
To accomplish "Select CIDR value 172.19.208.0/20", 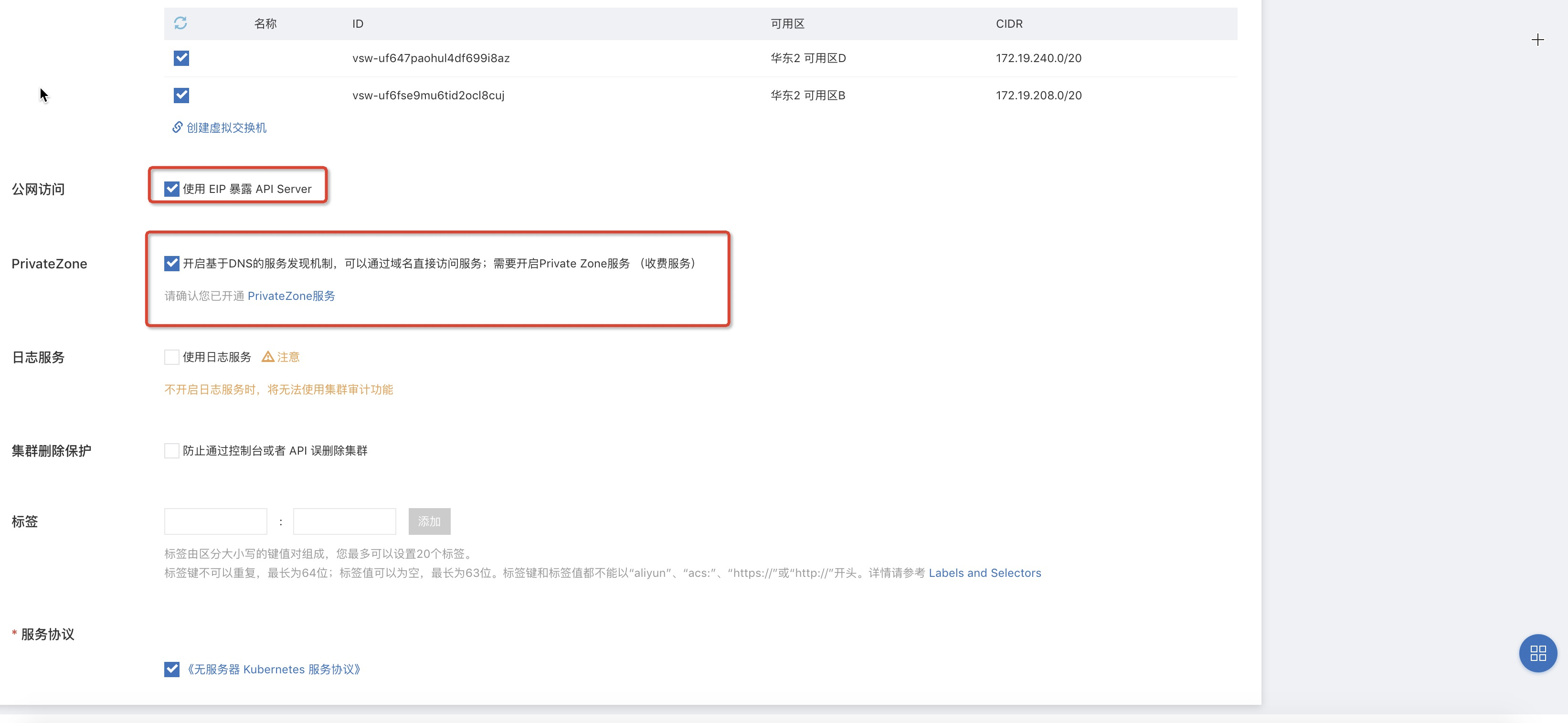I will tap(1038, 95).
